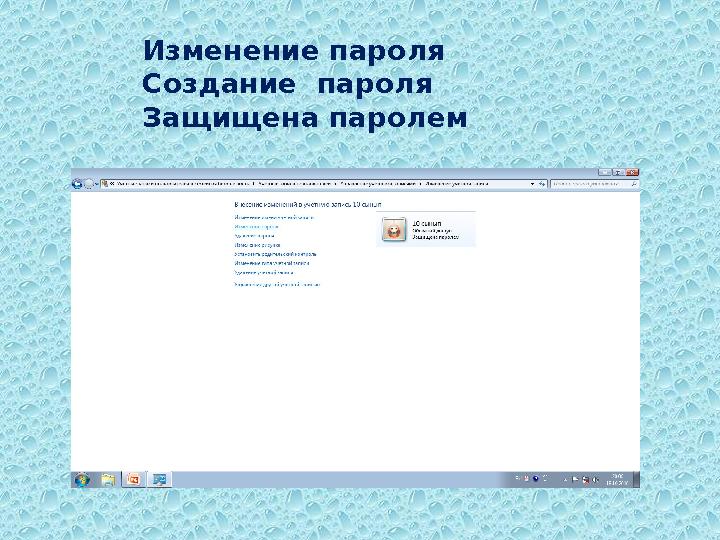Open Windows Explorer from the taskbar
Image resolution: width=720 pixels, height=540 pixels.
108,480
